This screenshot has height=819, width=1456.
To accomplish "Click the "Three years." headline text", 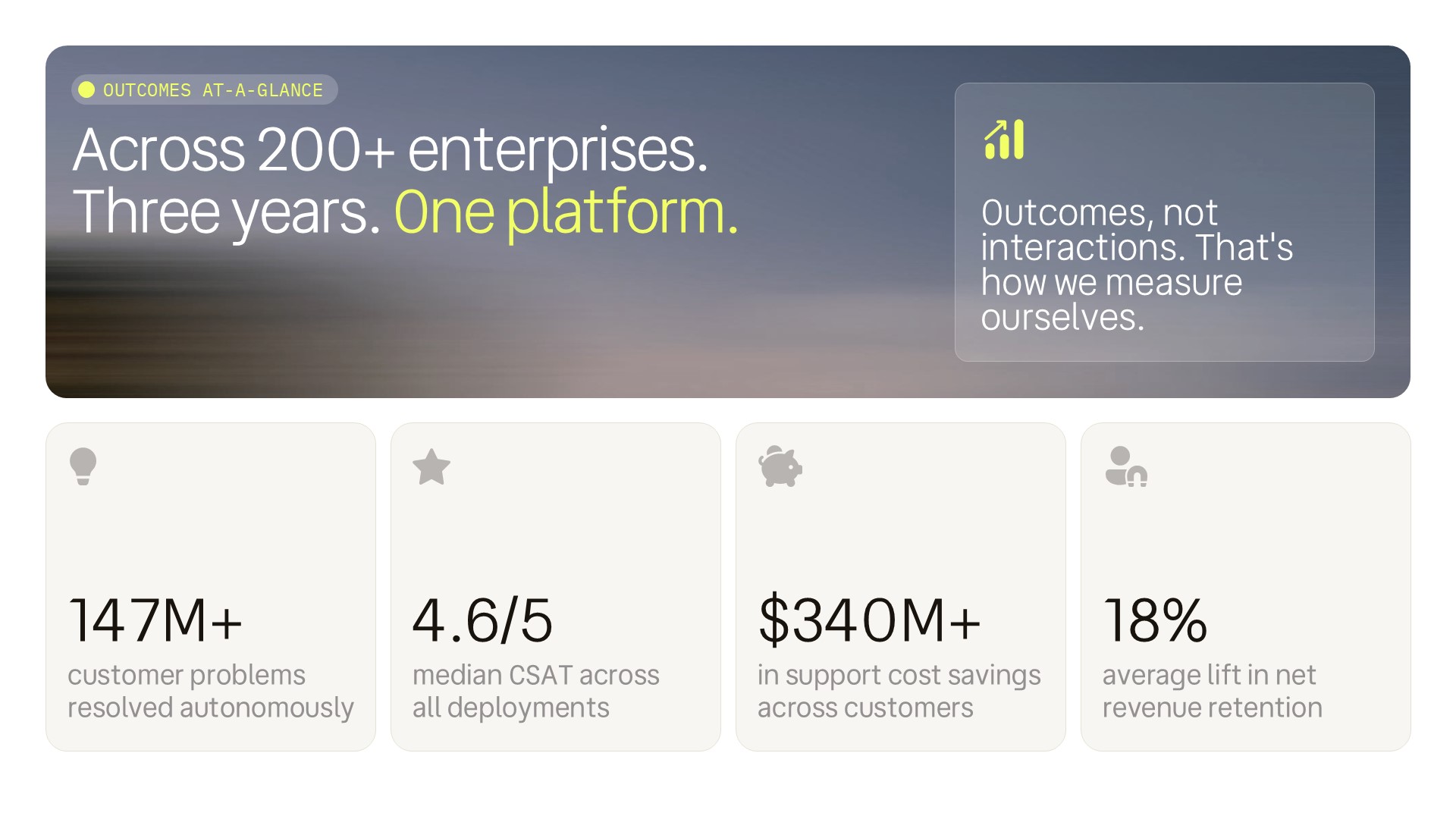I will pyautogui.click(x=227, y=212).
